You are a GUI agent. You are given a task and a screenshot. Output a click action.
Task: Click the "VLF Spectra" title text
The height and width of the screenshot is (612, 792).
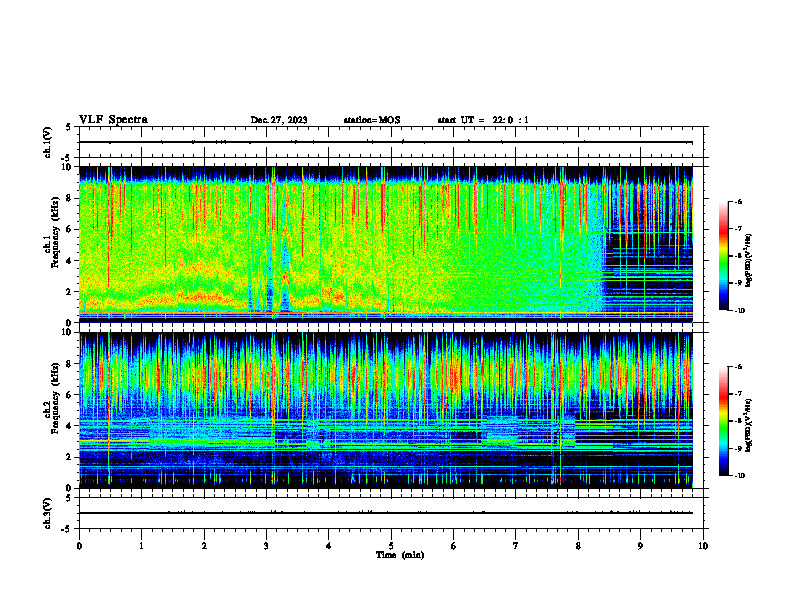(x=113, y=120)
